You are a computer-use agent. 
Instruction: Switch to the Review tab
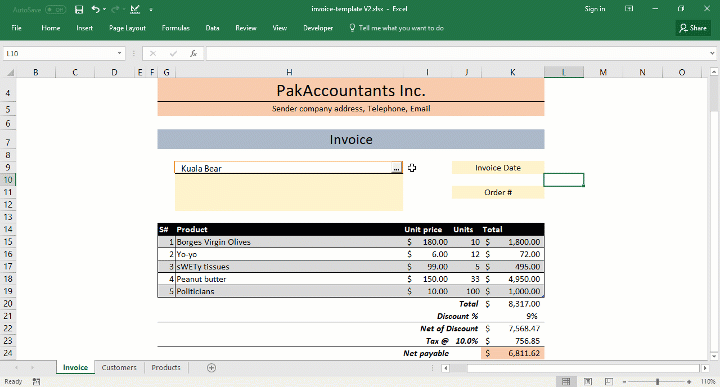click(246, 28)
